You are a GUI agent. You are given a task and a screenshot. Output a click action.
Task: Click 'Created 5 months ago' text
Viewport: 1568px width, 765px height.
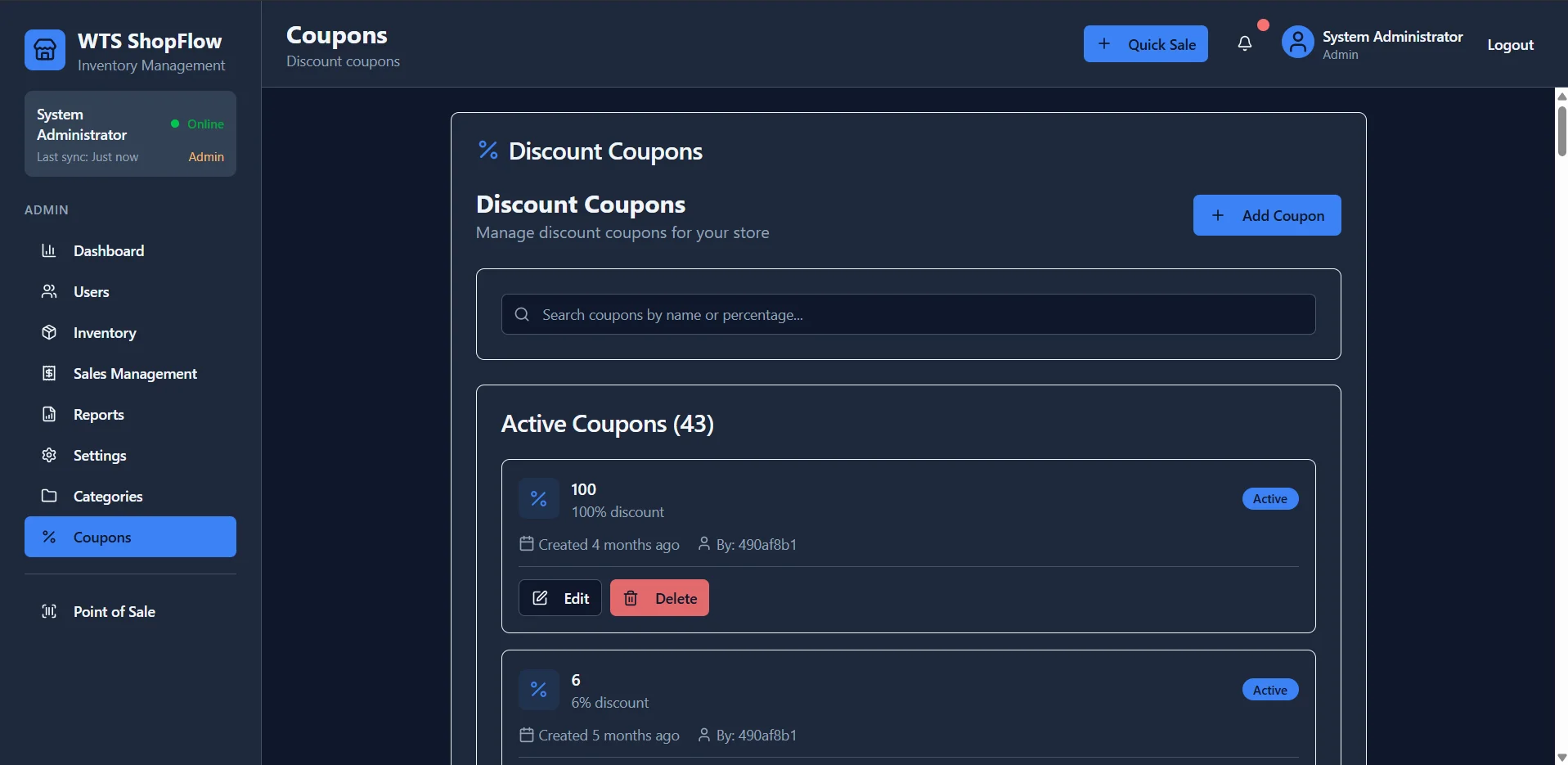coord(609,736)
